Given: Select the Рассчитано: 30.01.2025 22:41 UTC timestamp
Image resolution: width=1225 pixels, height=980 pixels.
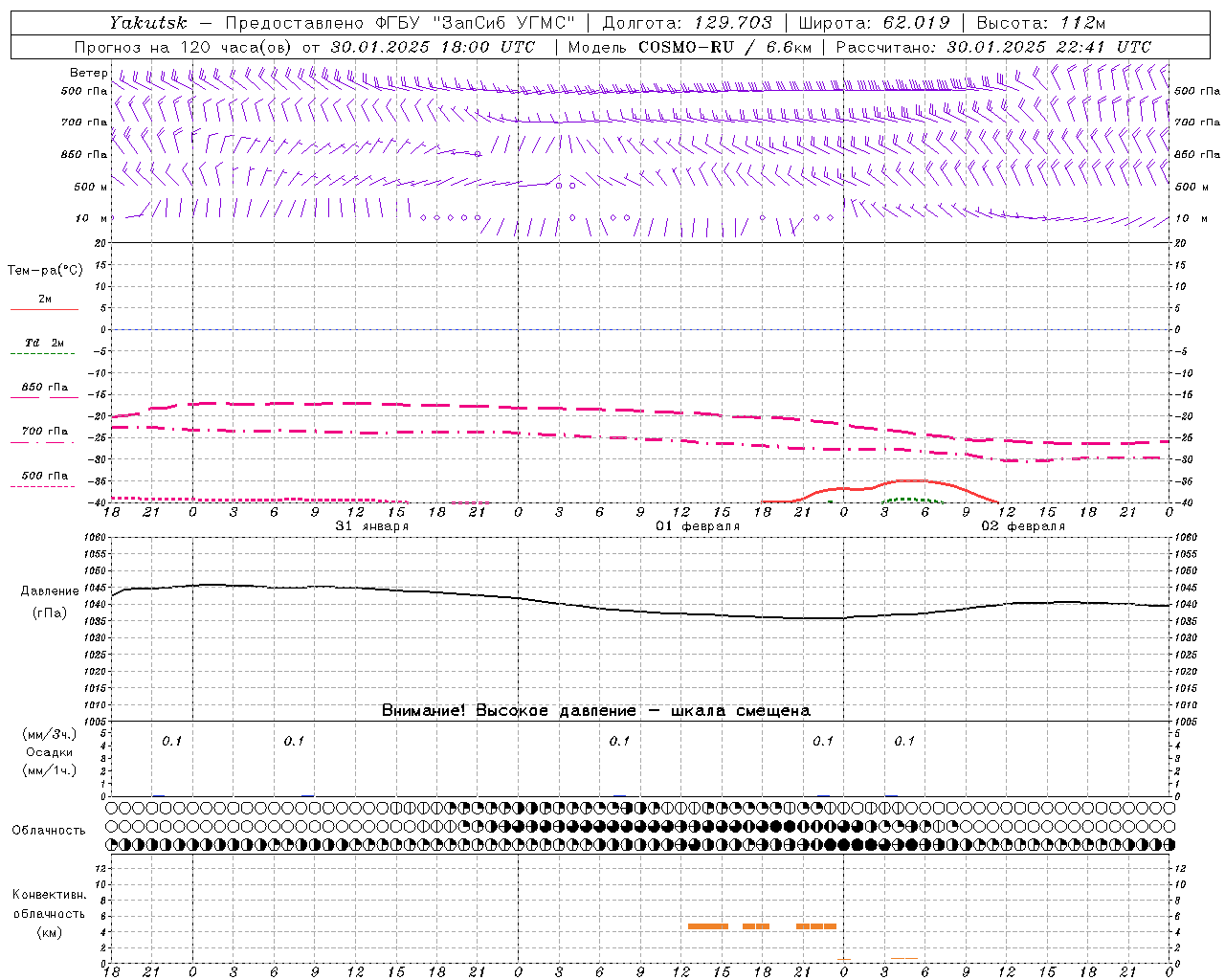Looking at the screenshot, I should 993,47.
